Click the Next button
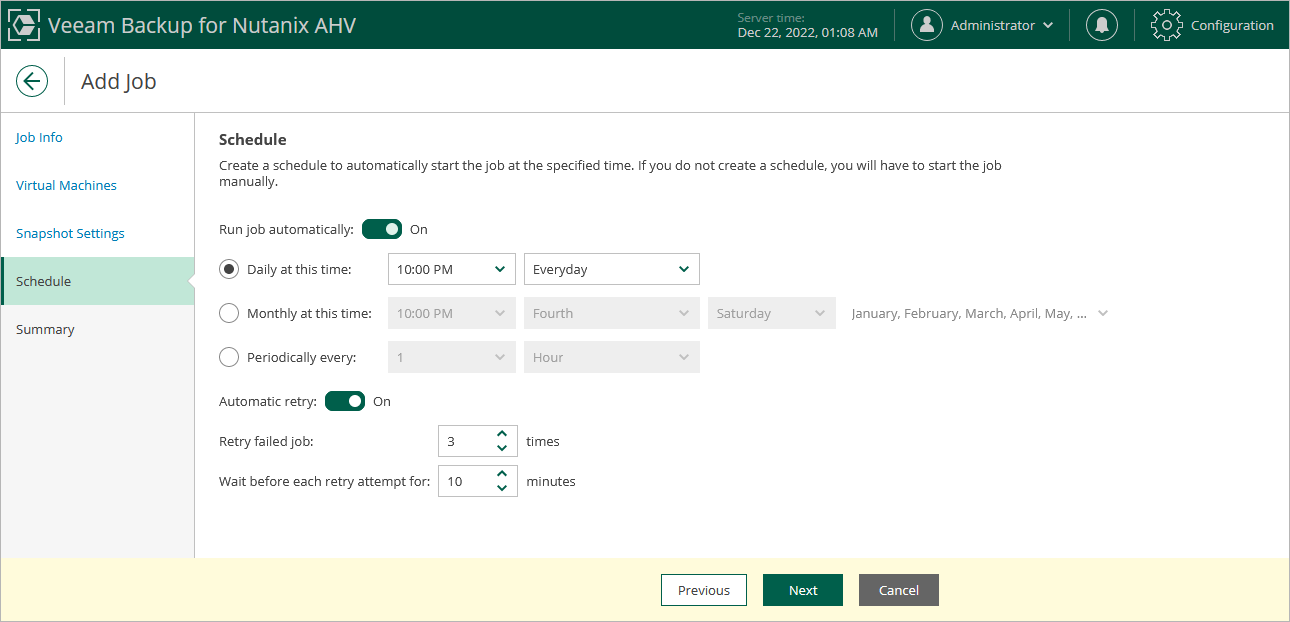The image size is (1290, 622). (803, 590)
